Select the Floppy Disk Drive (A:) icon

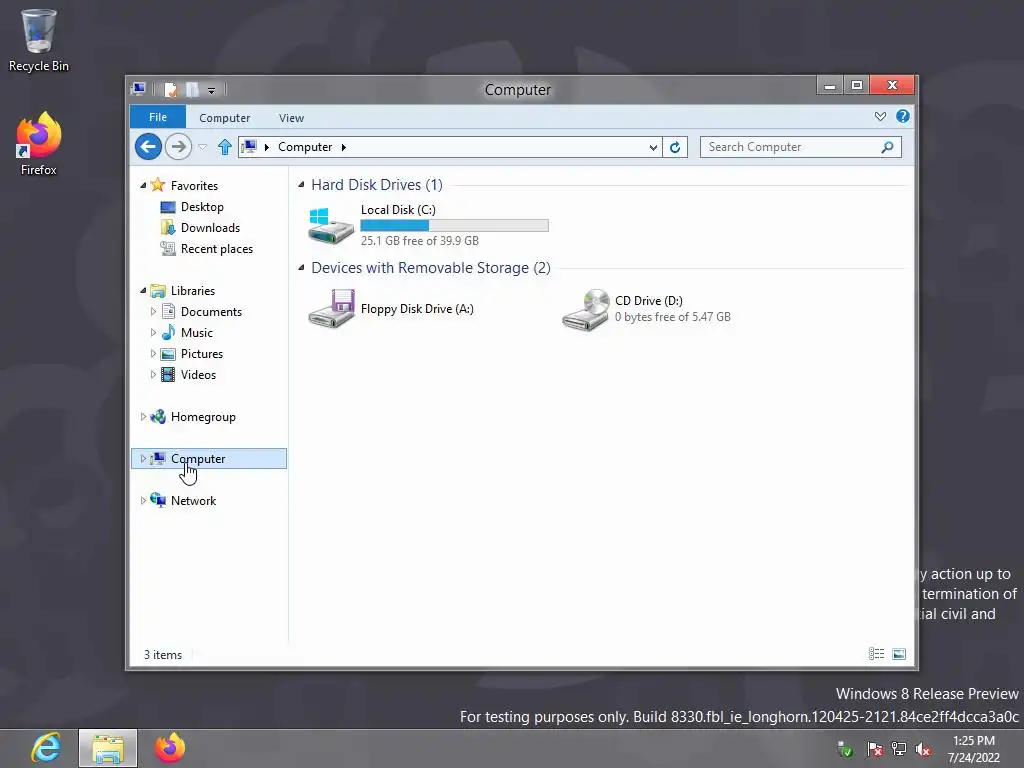tap(331, 308)
